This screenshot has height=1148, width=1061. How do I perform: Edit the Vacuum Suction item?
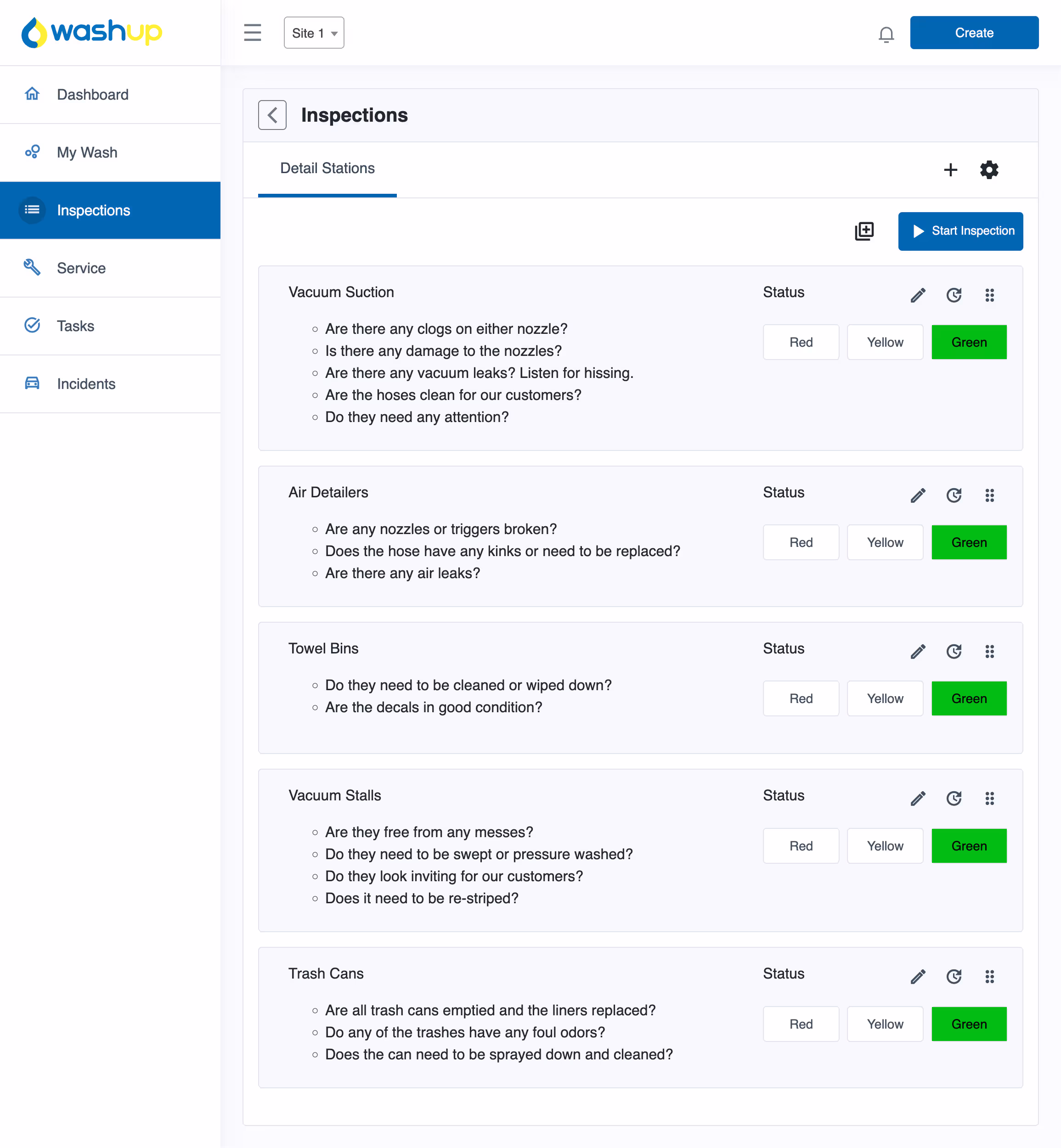point(918,295)
